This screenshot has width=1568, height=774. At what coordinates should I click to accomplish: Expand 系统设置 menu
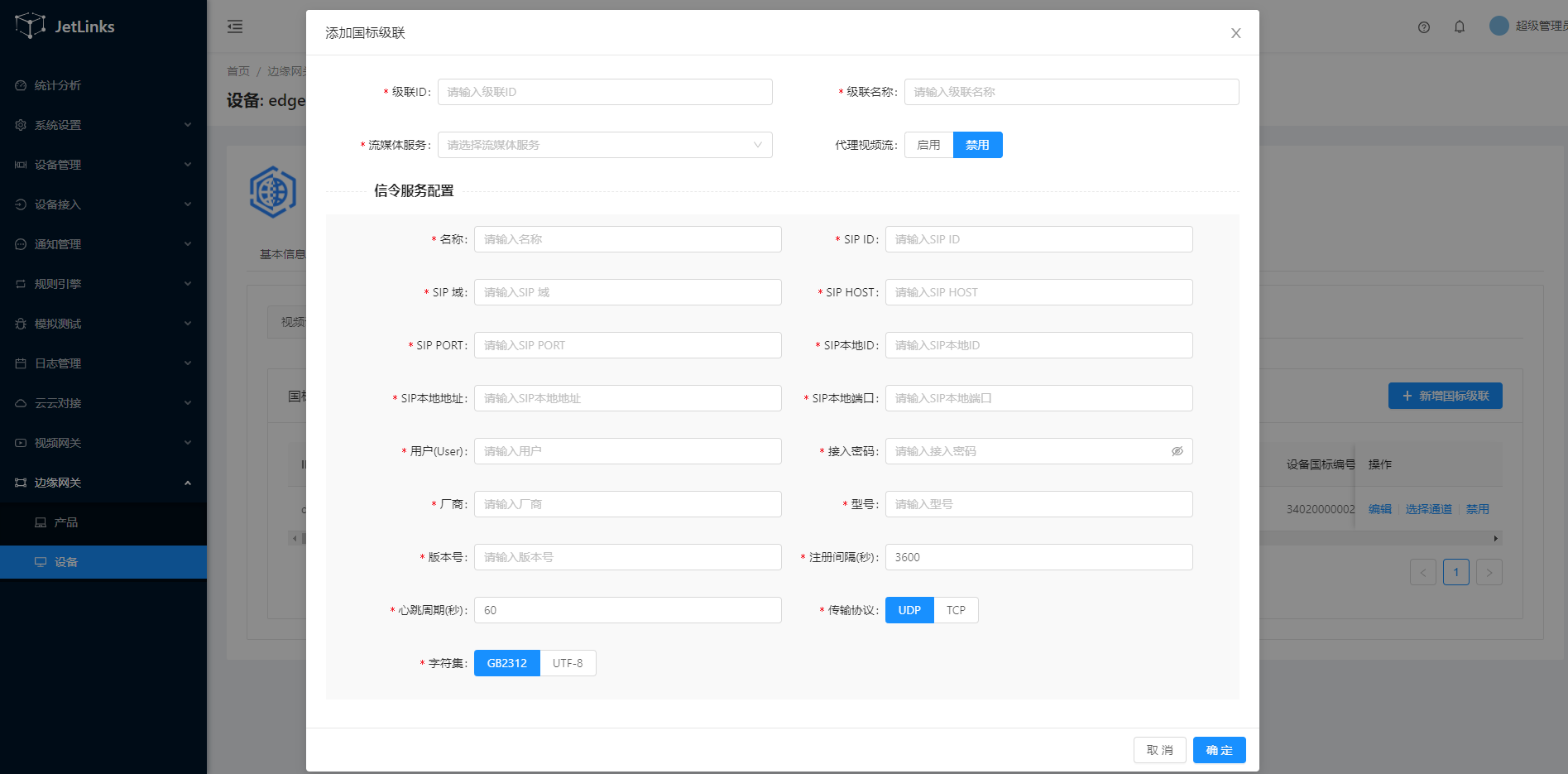(103, 125)
